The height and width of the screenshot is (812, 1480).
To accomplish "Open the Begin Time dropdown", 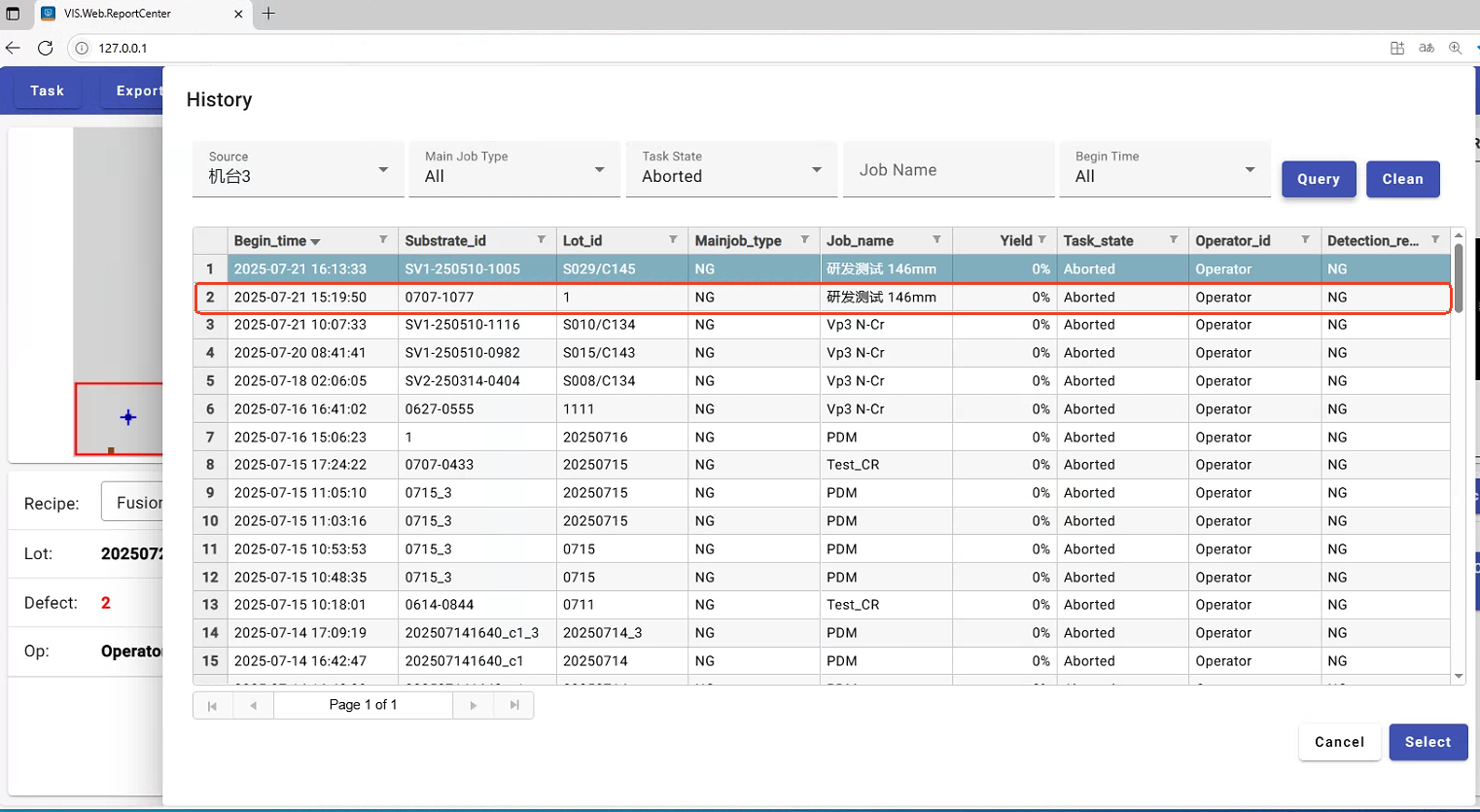I will tap(1164, 169).
